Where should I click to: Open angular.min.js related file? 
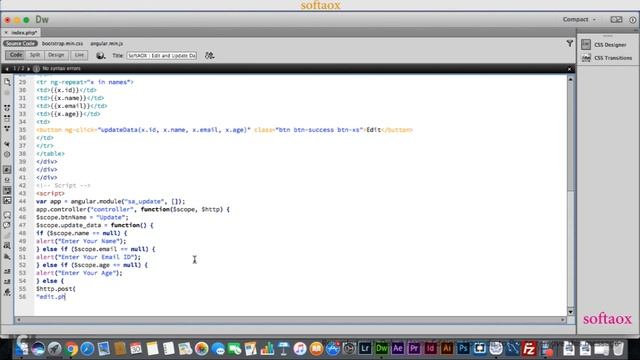[x=107, y=43]
